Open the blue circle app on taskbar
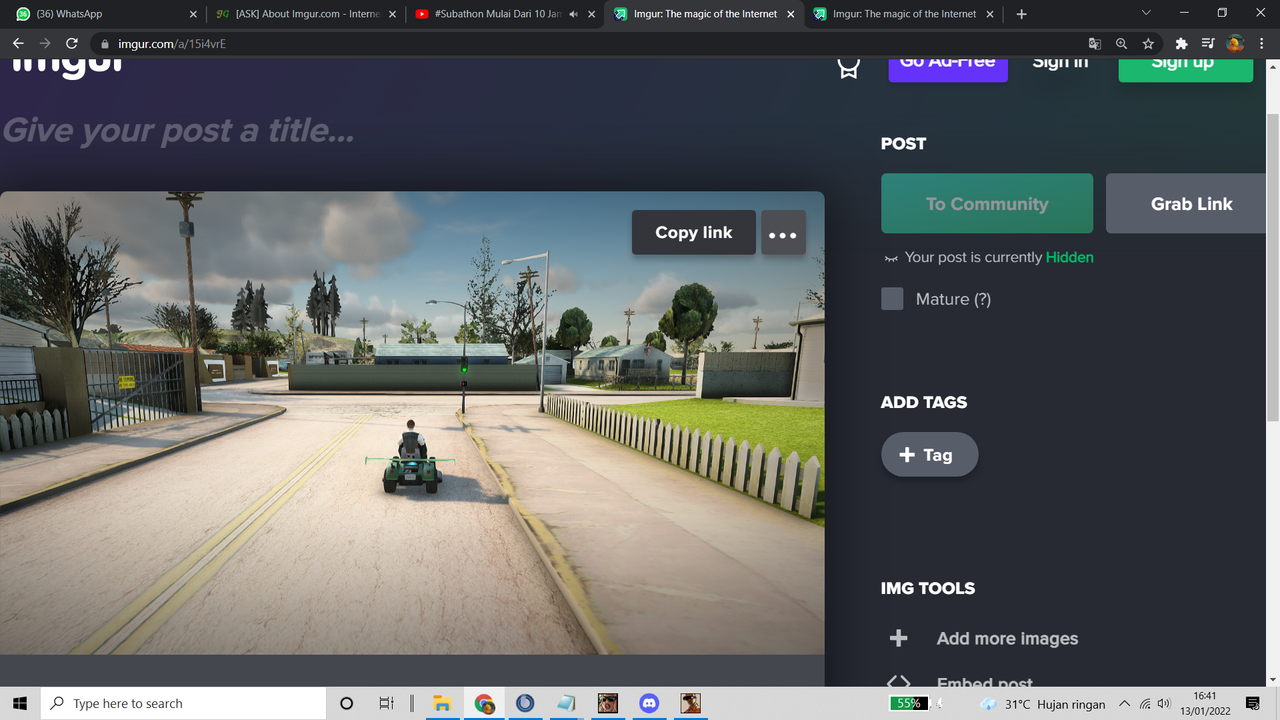The width and height of the screenshot is (1280, 720). click(x=525, y=703)
